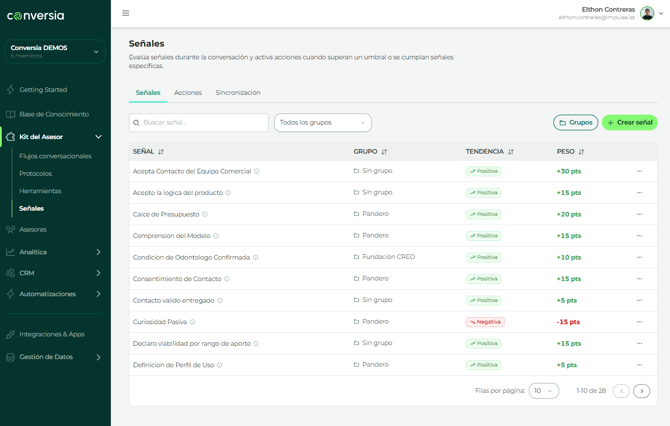Screen dimensions: 670x426
Task: Switch to the Sincronización tab
Action: coord(238,93)
